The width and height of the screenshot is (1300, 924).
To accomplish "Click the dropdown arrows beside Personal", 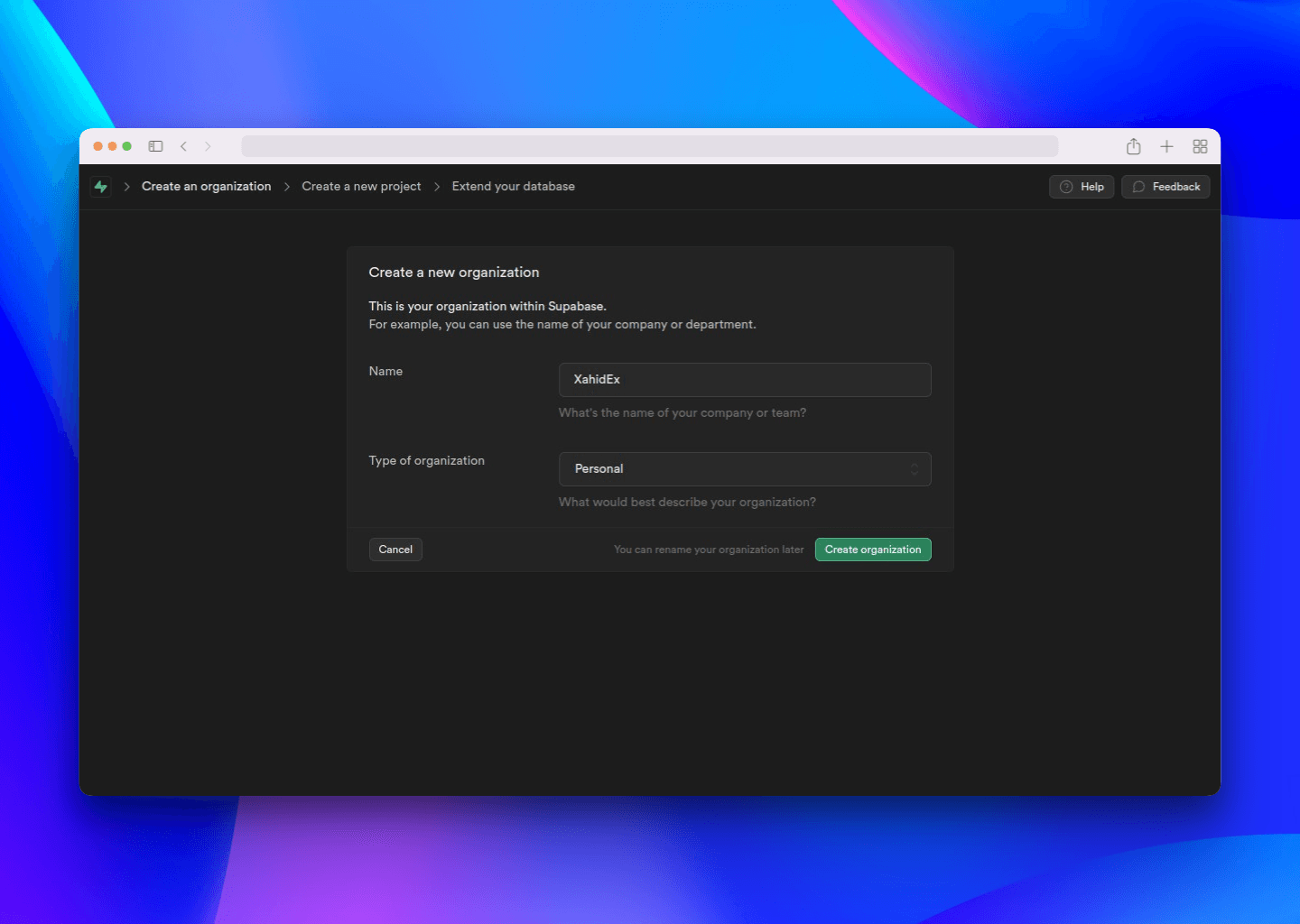I will 915,469.
